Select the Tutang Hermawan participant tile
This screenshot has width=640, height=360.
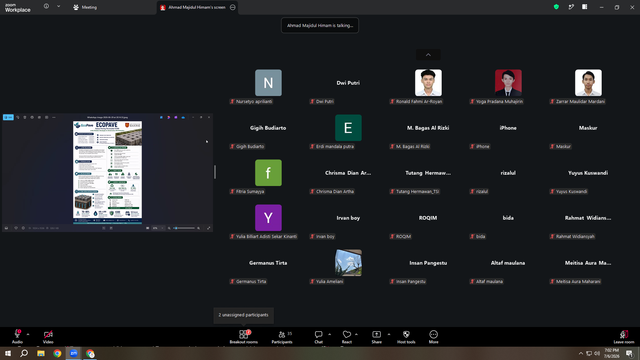tap(428, 173)
